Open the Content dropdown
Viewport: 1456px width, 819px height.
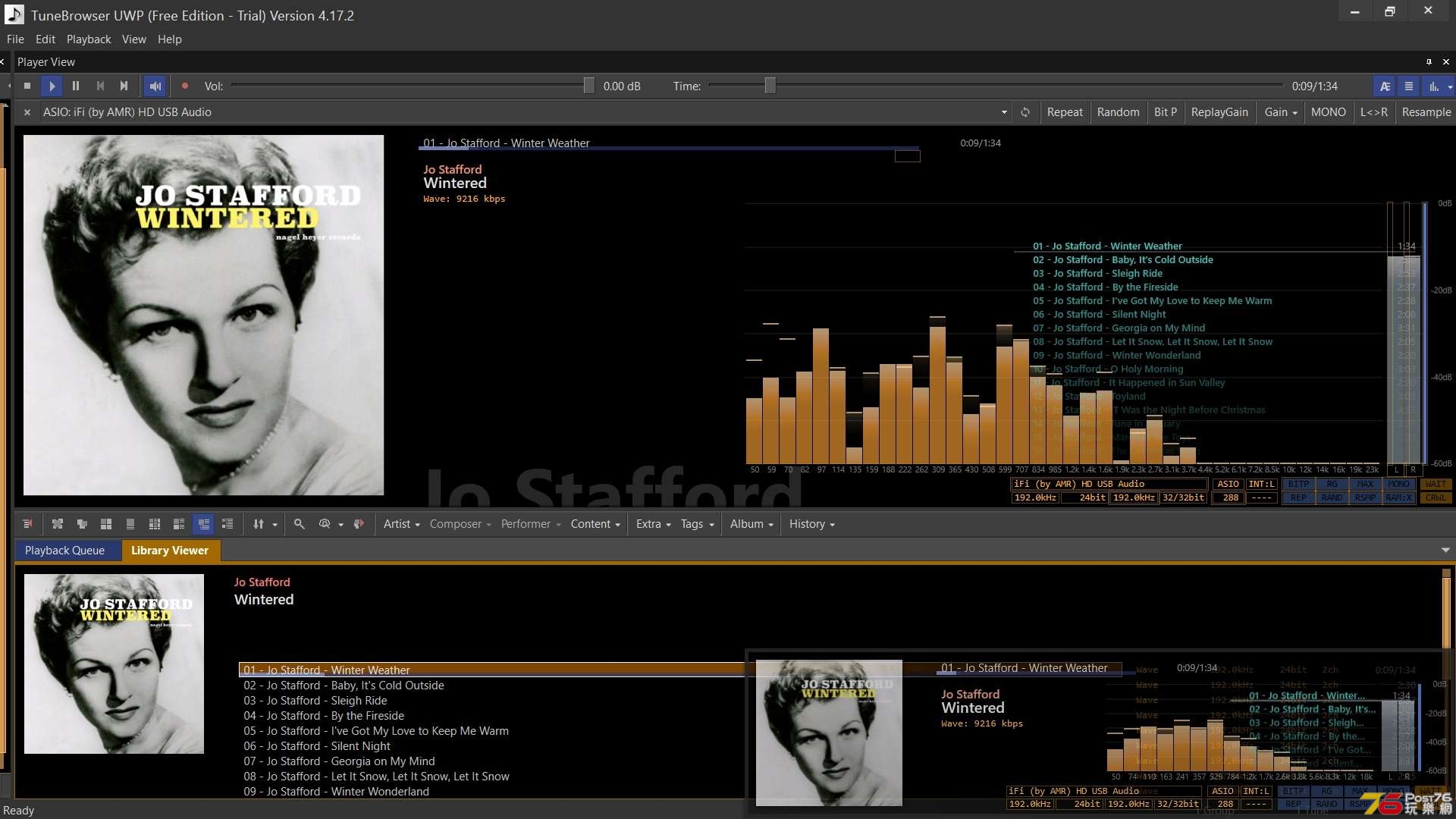(x=595, y=524)
